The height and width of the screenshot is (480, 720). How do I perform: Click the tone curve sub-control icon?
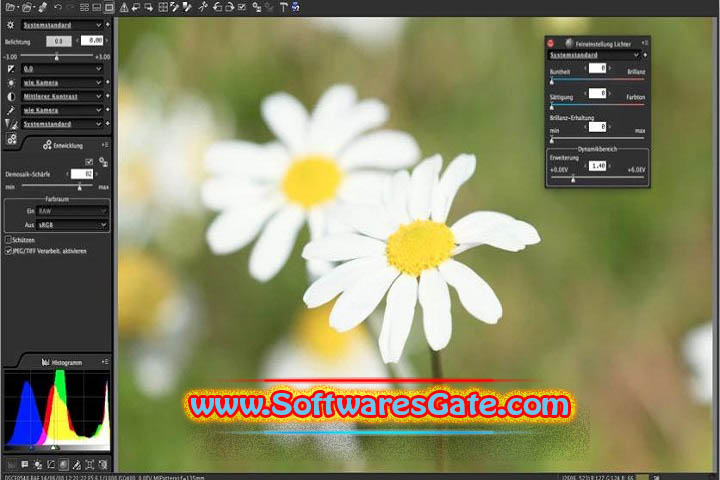click(51, 465)
